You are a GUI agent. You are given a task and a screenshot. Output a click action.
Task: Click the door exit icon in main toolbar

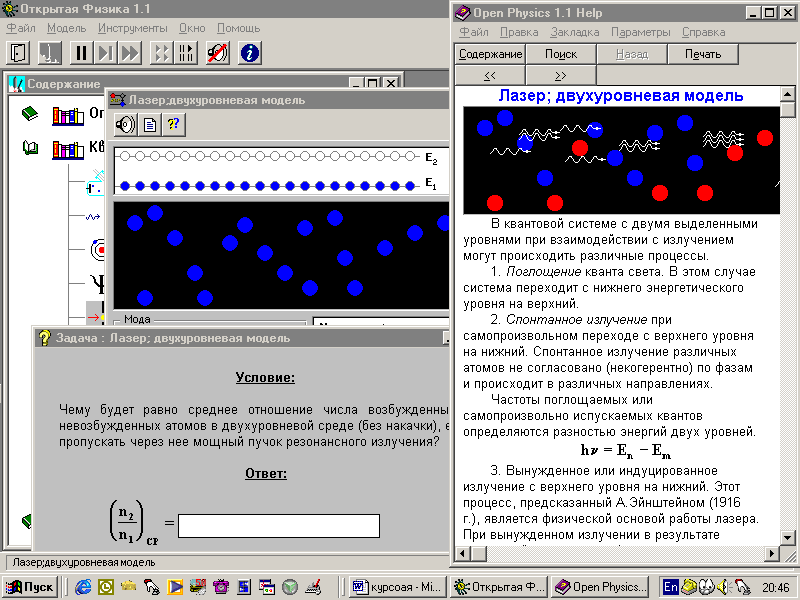[19, 53]
